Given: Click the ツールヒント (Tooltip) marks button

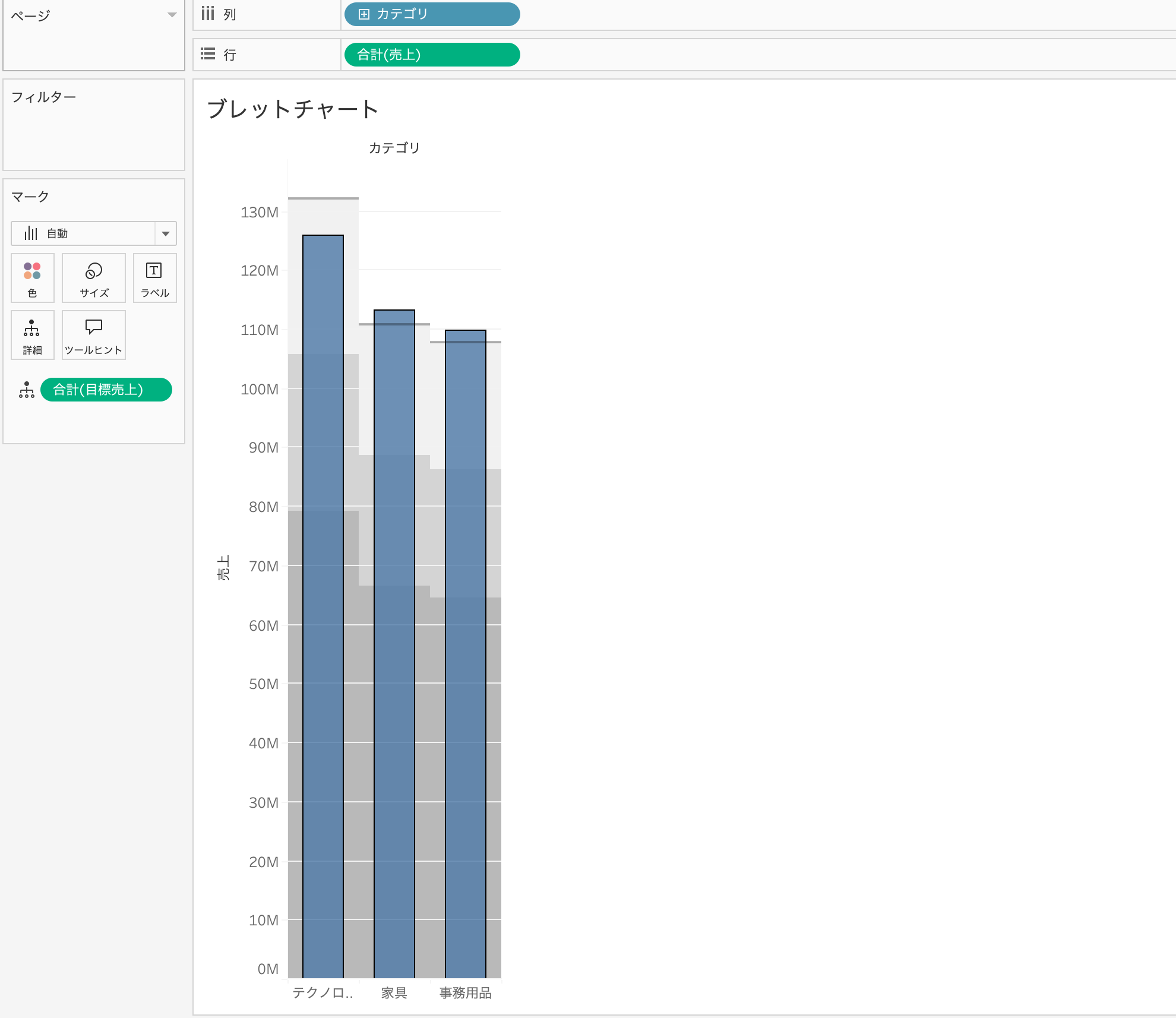Looking at the screenshot, I should click(x=94, y=334).
